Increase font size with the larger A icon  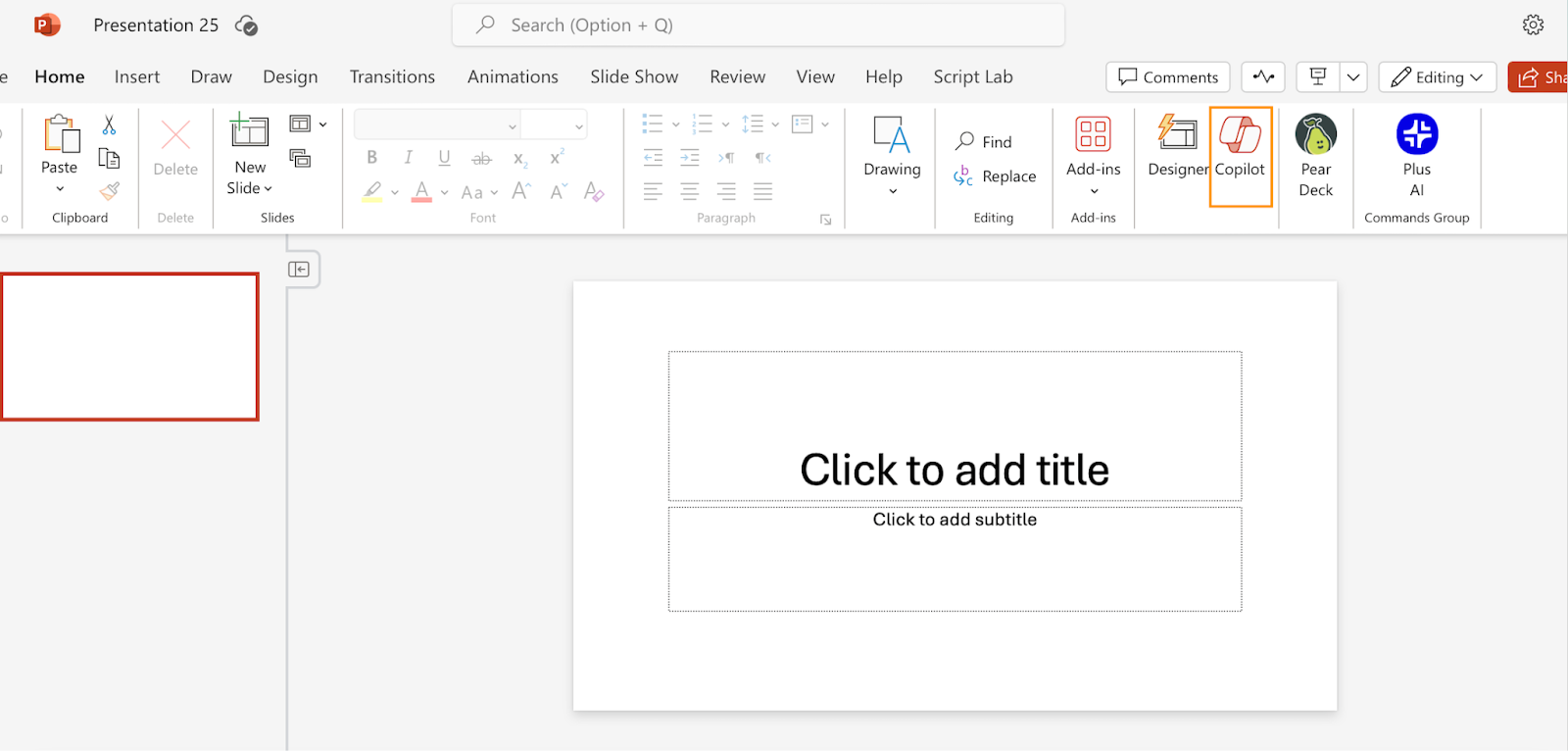[521, 191]
